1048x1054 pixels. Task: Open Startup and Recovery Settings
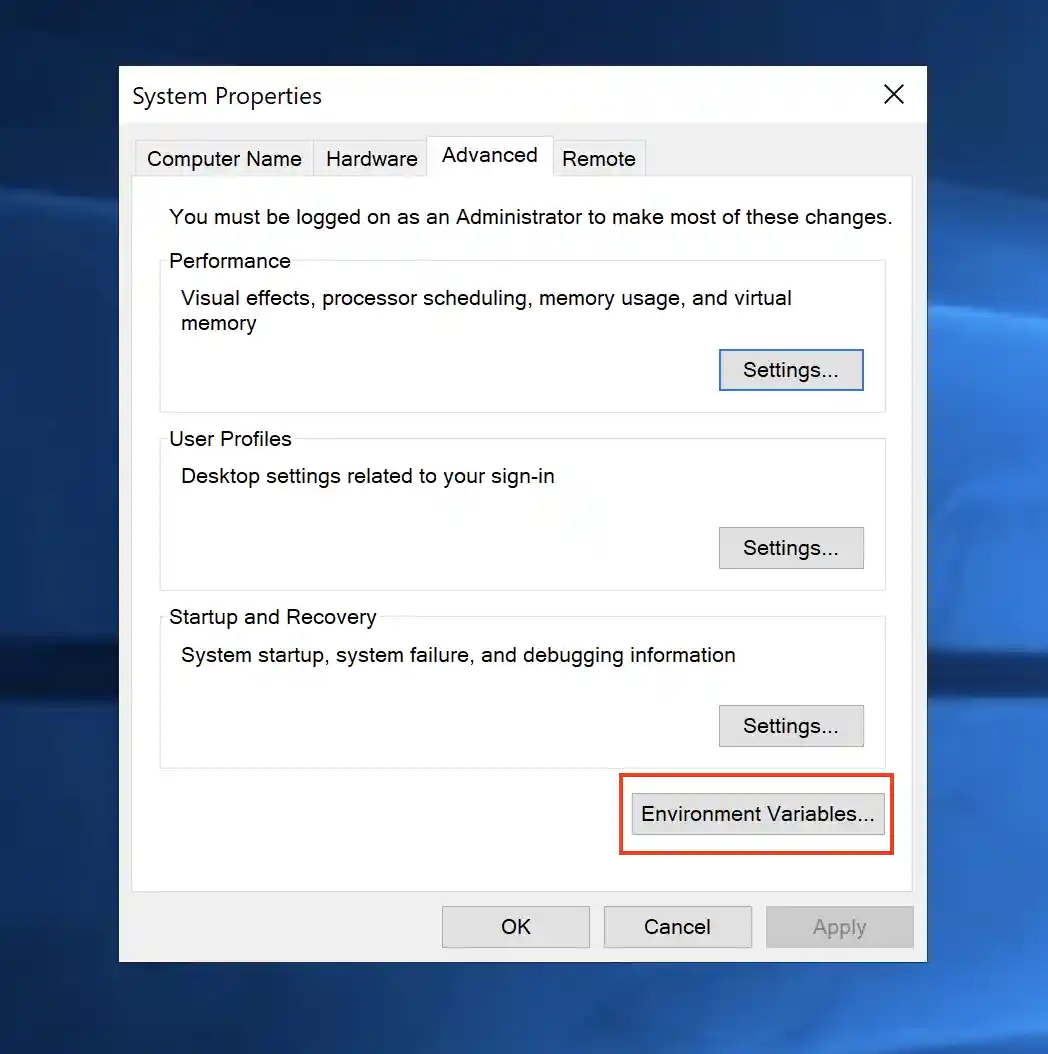tap(791, 725)
